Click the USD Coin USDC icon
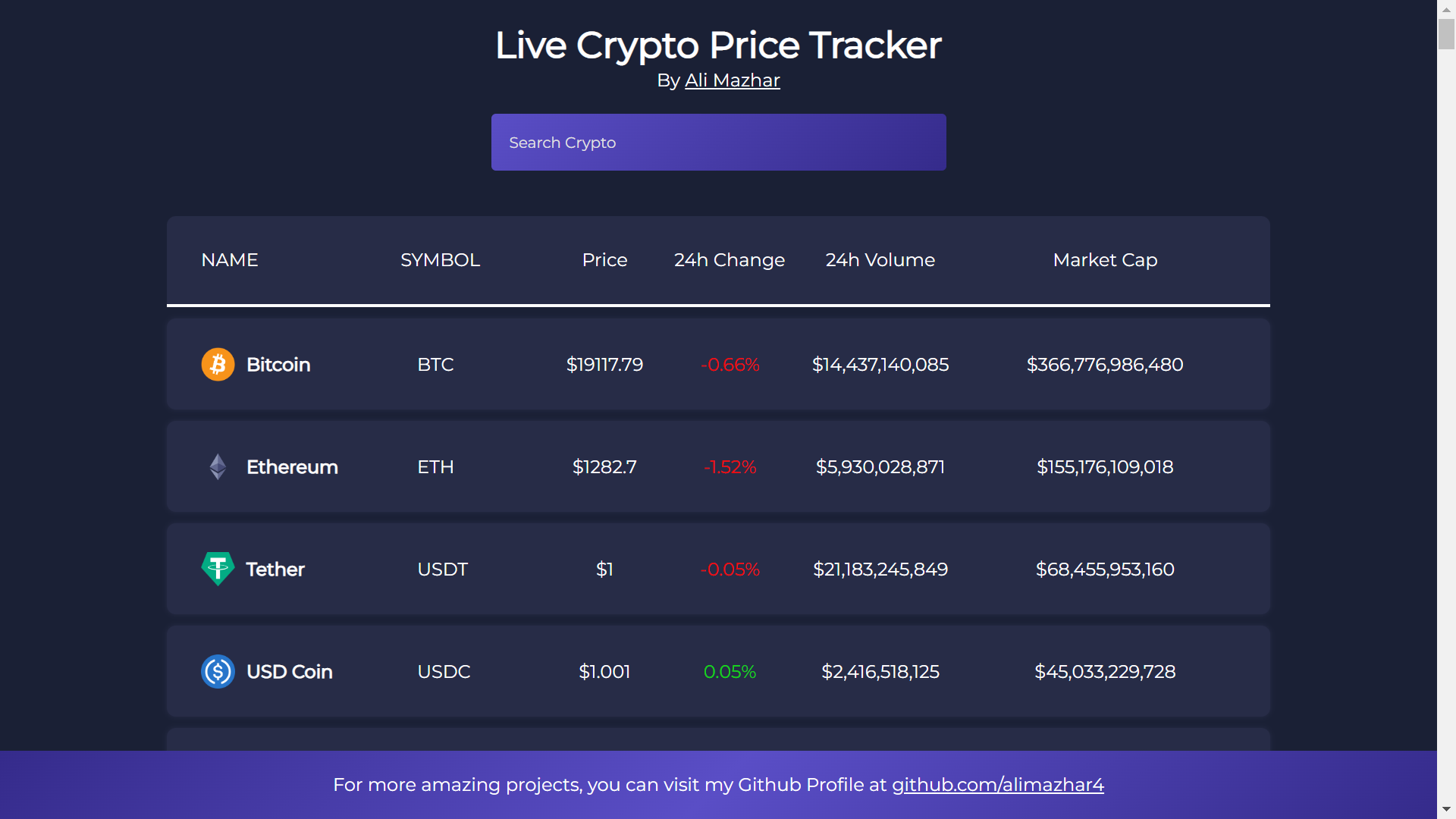Screen dimensions: 1456x819 218,672
